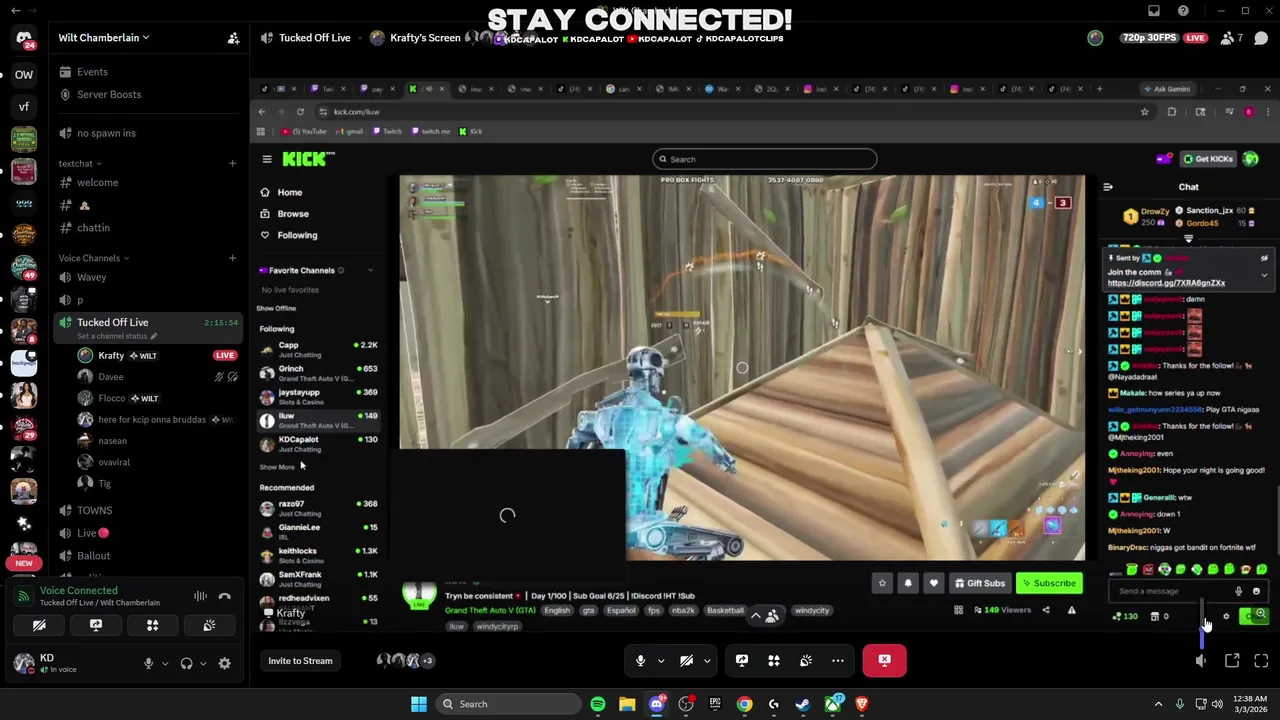Click the invite members icon beside server name
Screen dimensions: 1280x720
pos(233,38)
